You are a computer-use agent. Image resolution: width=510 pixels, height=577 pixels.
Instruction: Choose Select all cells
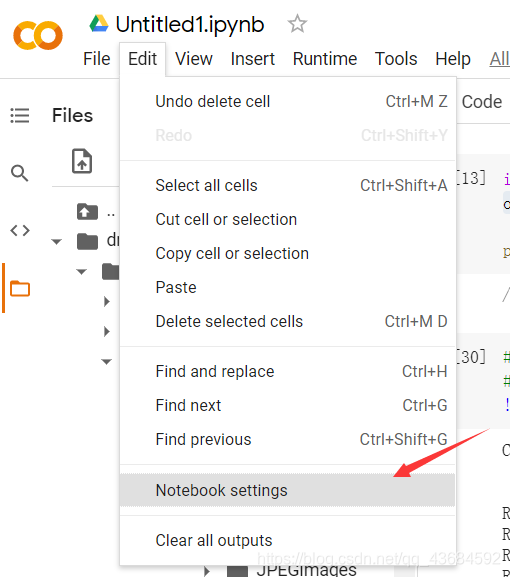pos(288,185)
